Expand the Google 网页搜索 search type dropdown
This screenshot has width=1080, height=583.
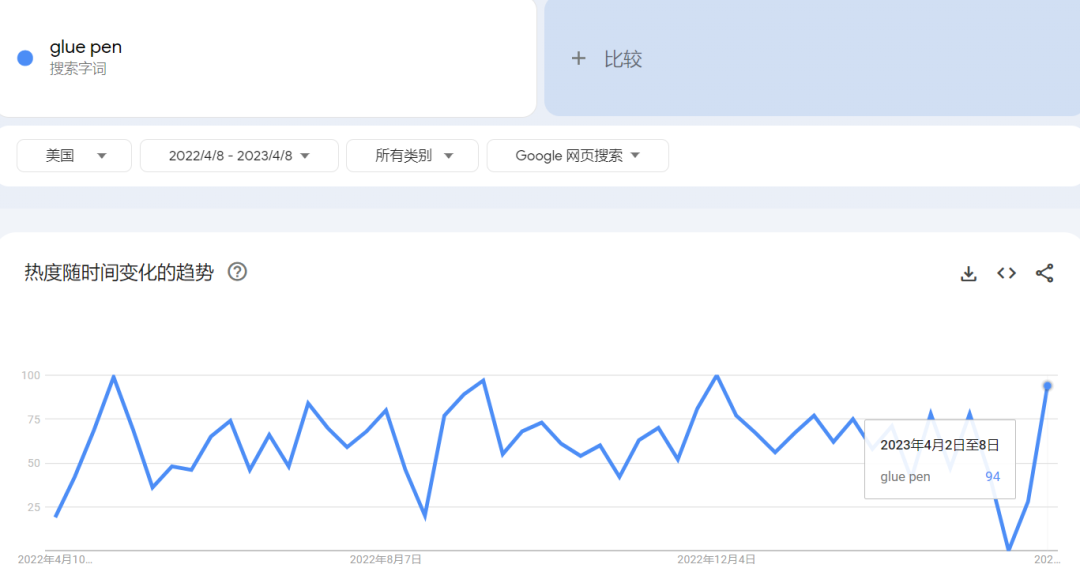577,156
